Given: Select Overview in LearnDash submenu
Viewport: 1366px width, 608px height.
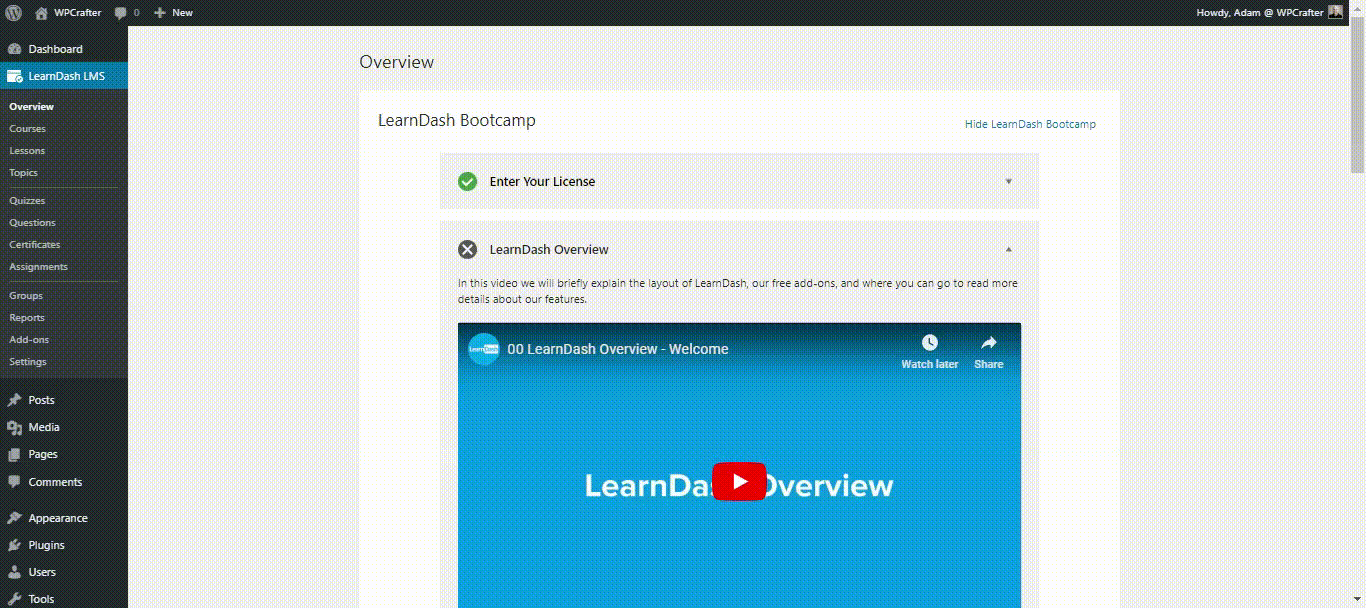Looking at the screenshot, I should click(x=32, y=106).
